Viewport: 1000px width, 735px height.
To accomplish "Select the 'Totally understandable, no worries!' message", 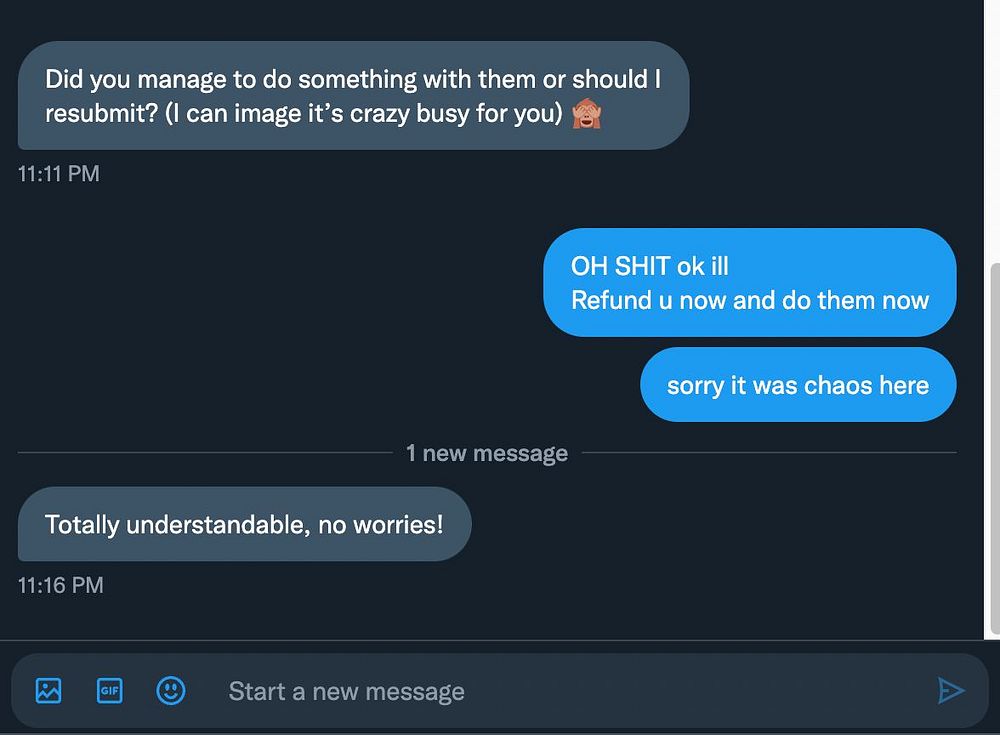I will (244, 524).
